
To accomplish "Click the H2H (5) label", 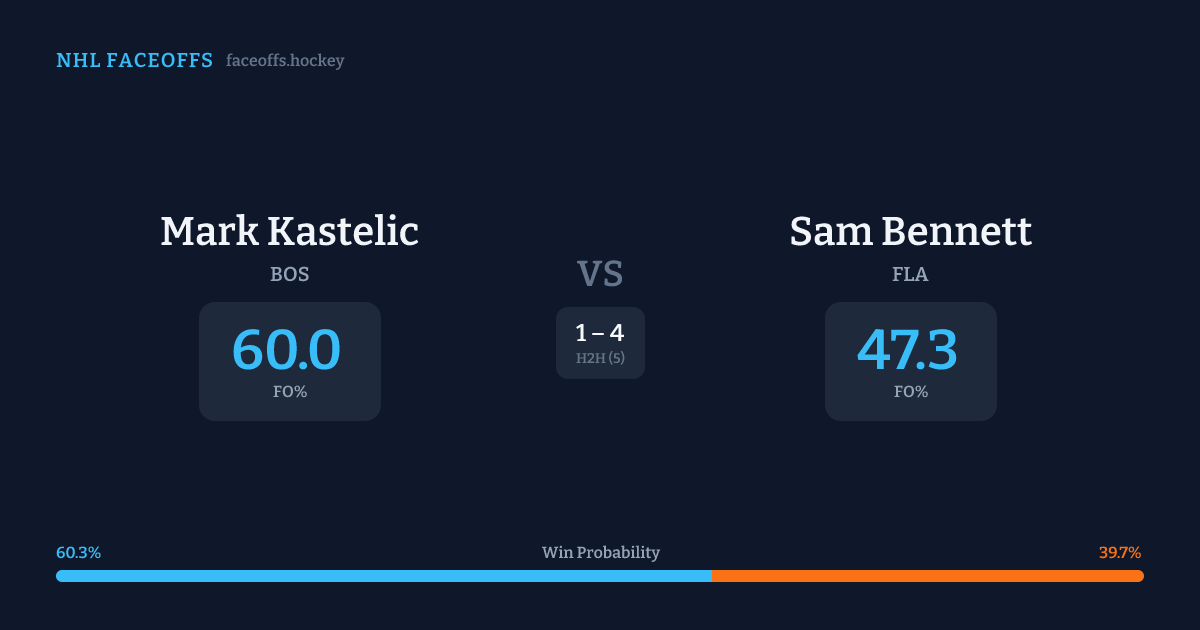I will click(600, 358).
